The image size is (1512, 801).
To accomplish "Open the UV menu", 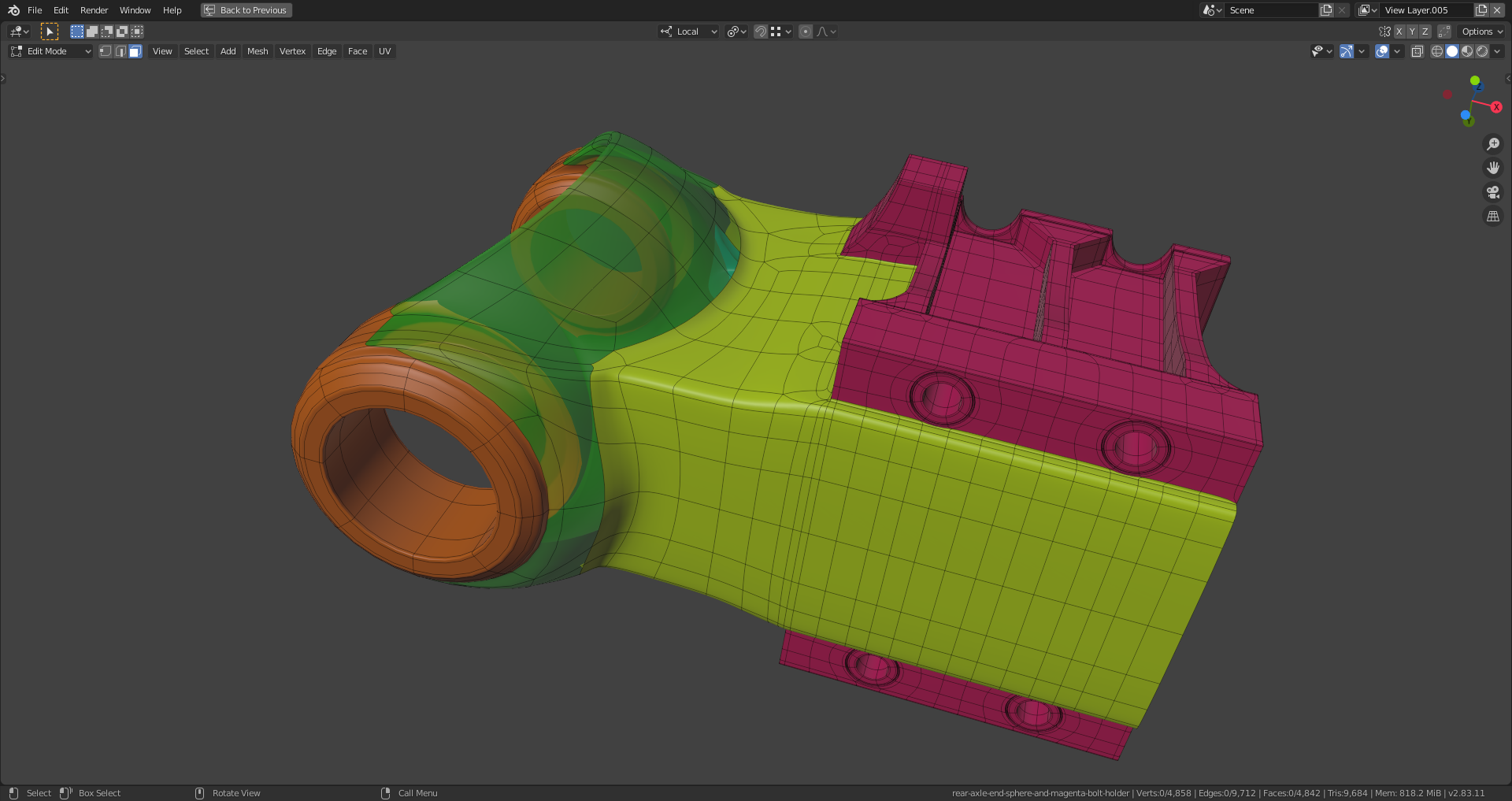I will click(x=385, y=51).
